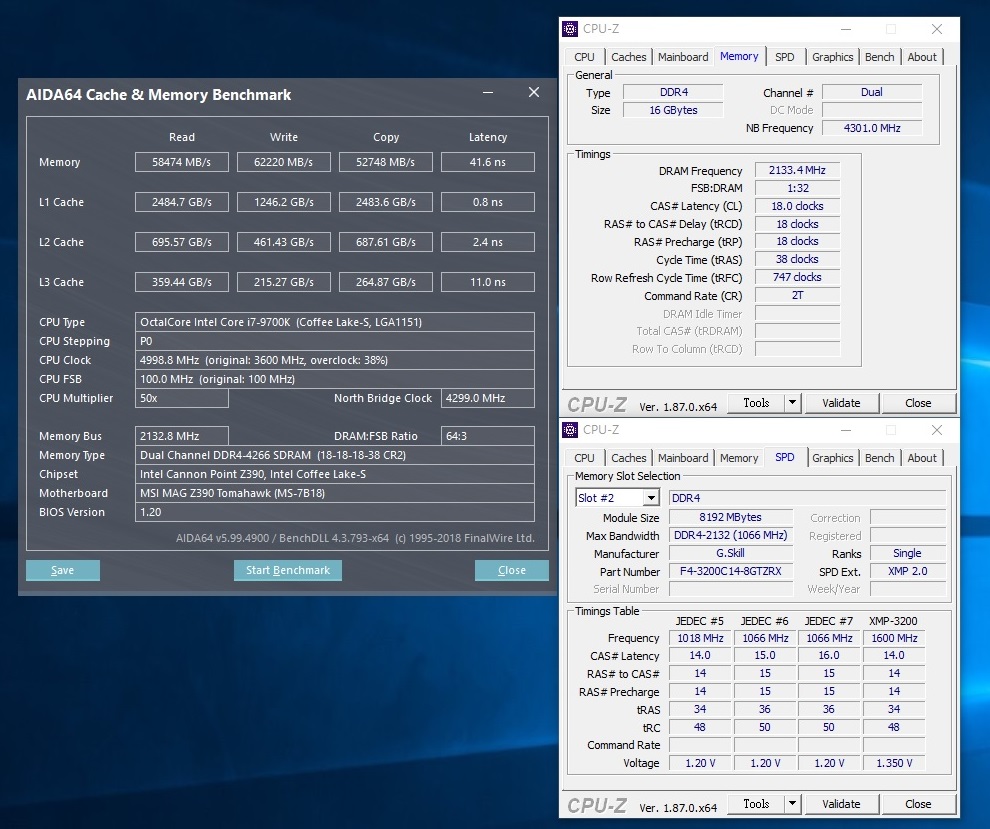990x829 pixels.
Task: Switch to Memory tab in the lower CPU-Z window
Action: 739,458
